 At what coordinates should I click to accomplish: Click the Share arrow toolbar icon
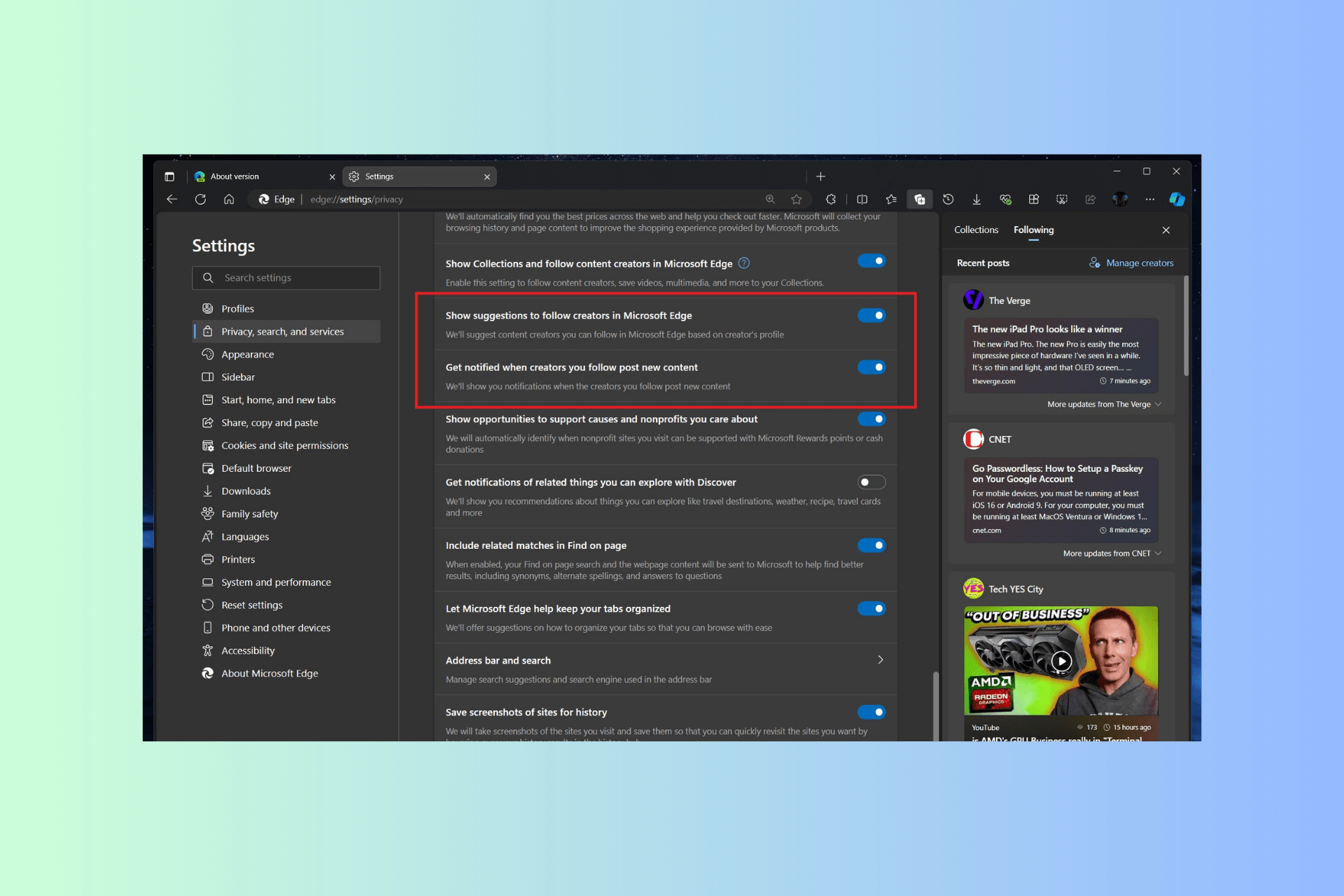(1091, 199)
